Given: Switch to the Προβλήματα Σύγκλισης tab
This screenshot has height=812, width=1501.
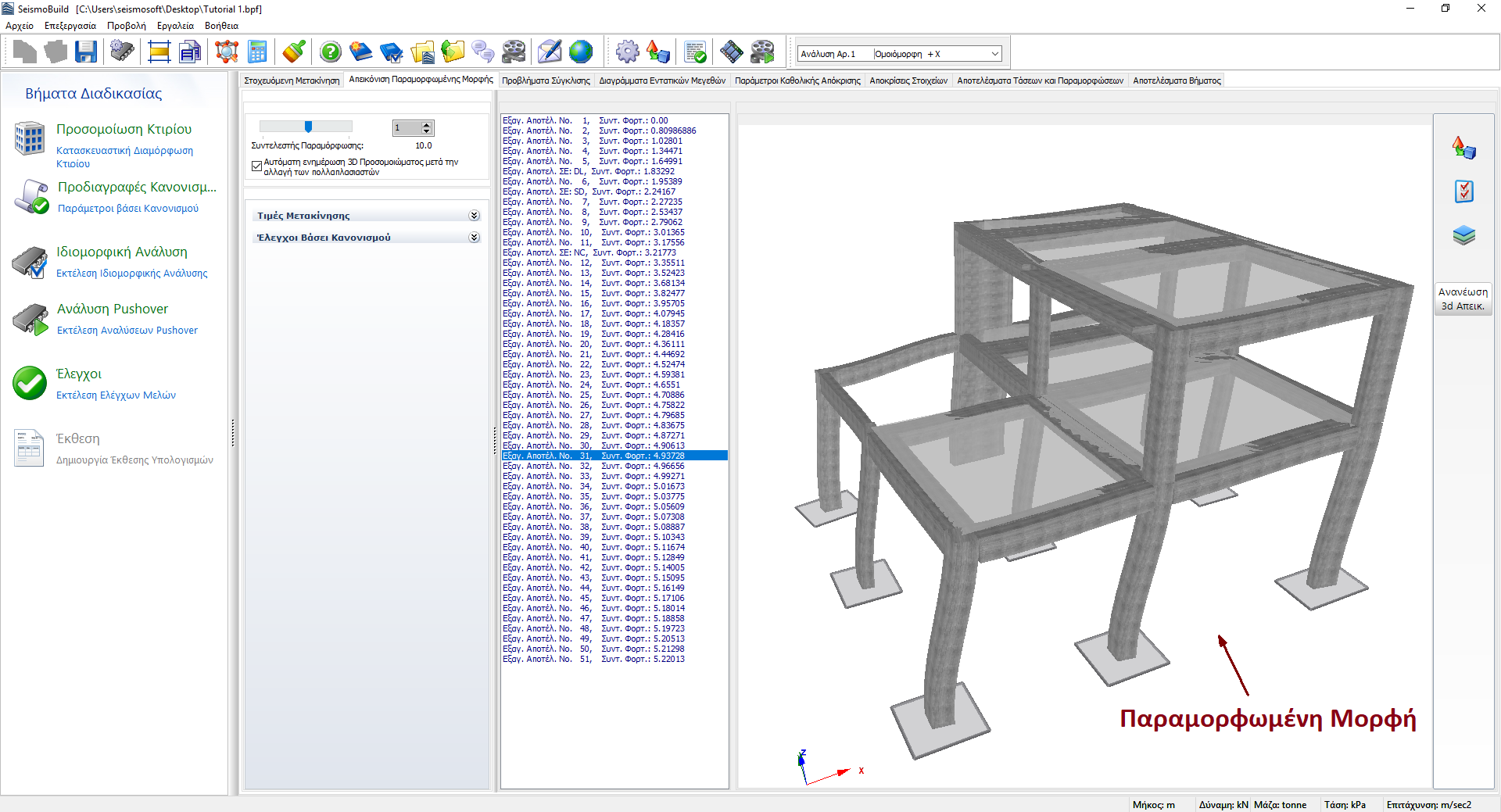Looking at the screenshot, I should pos(546,80).
